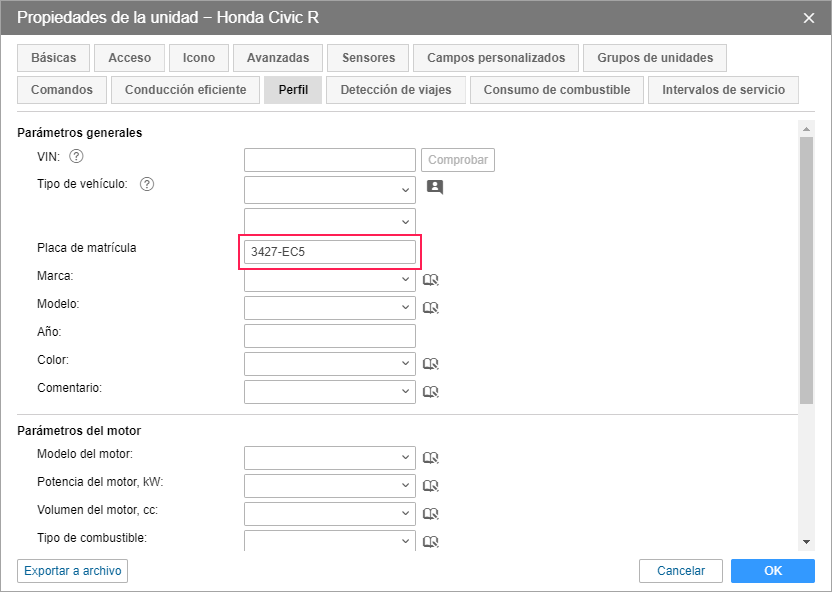Open the catalog icon next to Color

[431, 364]
